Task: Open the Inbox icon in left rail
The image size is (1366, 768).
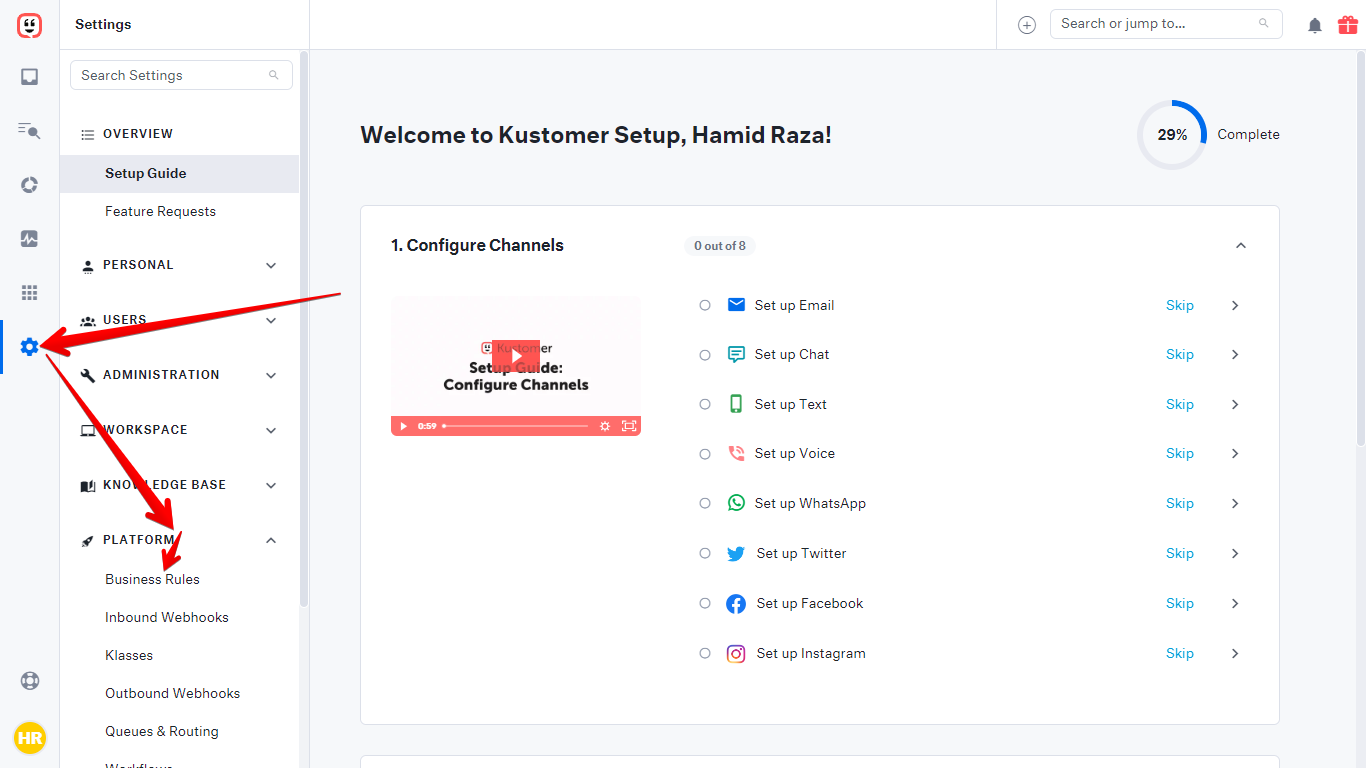Action: click(29, 77)
